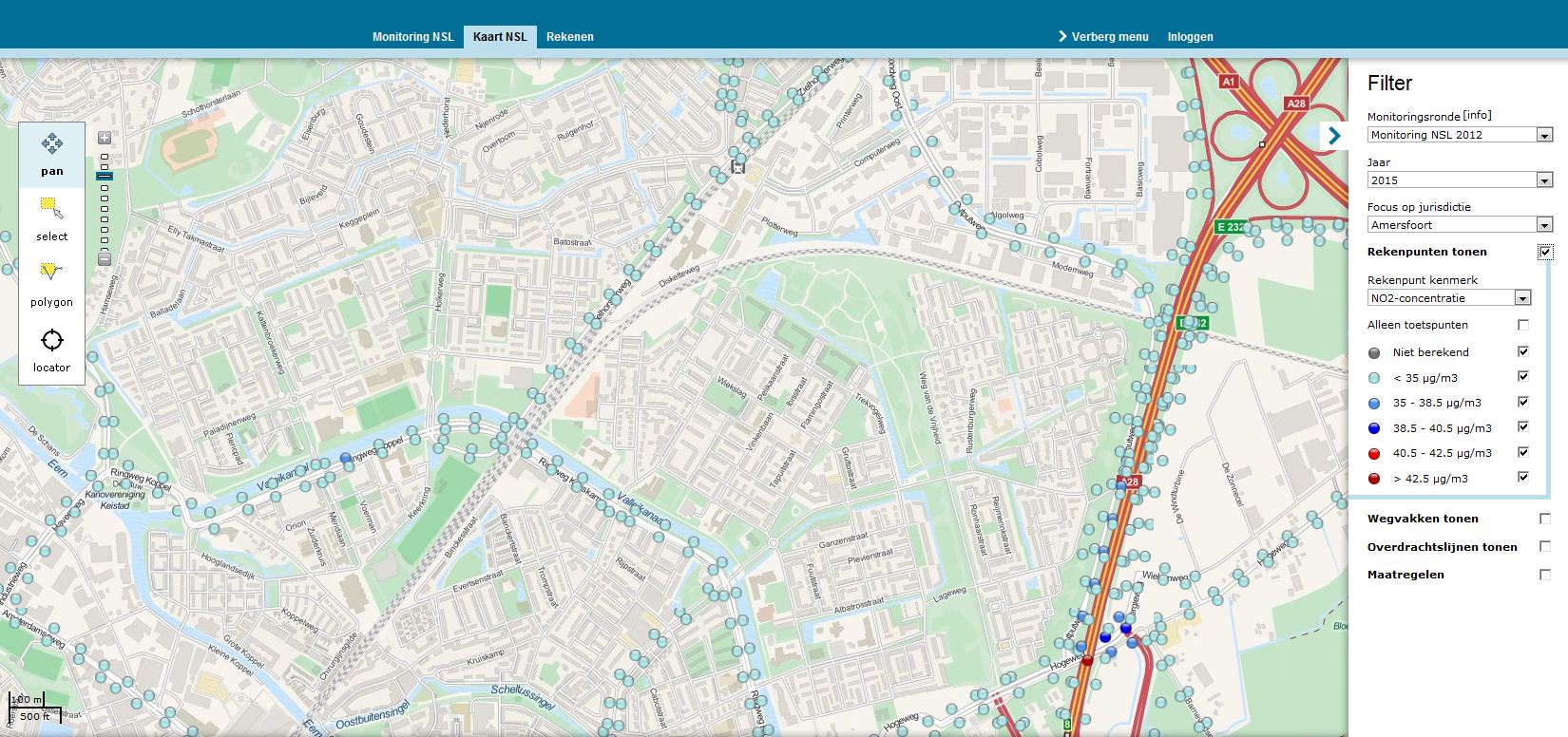
Task: Click the light cyan < 35 µg/m3 legend dot
Action: click(x=1374, y=378)
